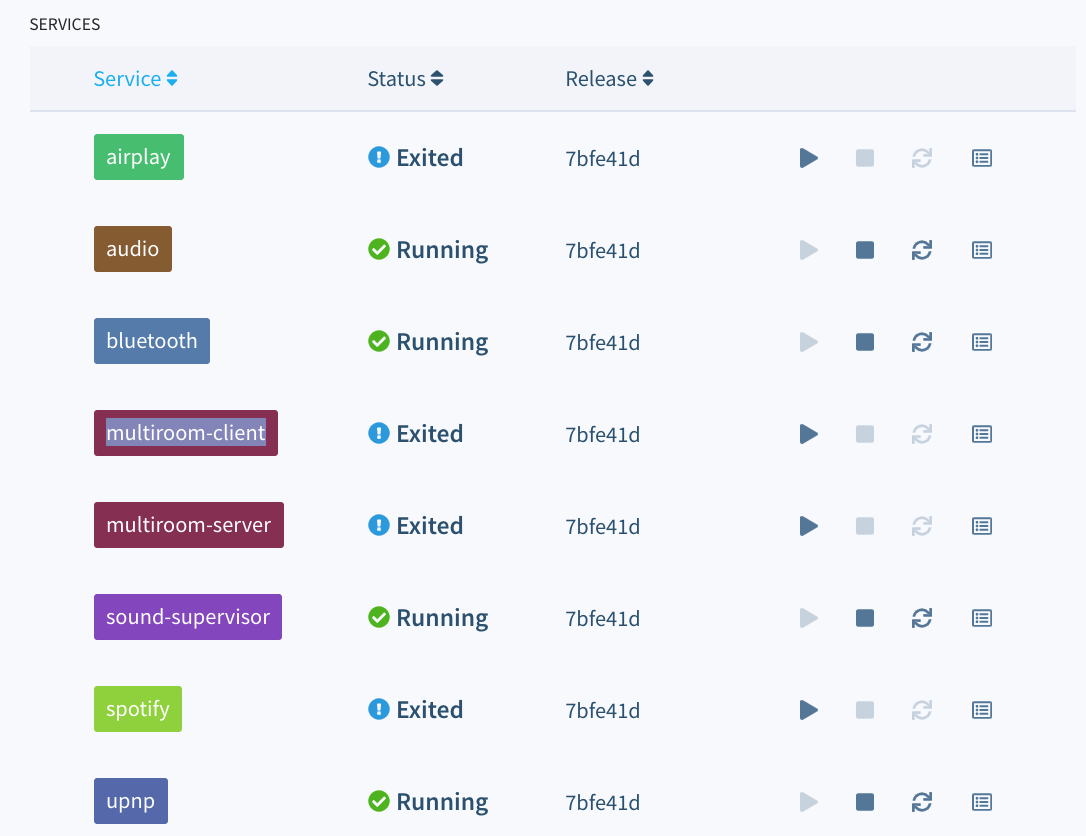This screenshot has height=836, width=1086.
Task: Sort table by Release column
Action: click(609, 79)
